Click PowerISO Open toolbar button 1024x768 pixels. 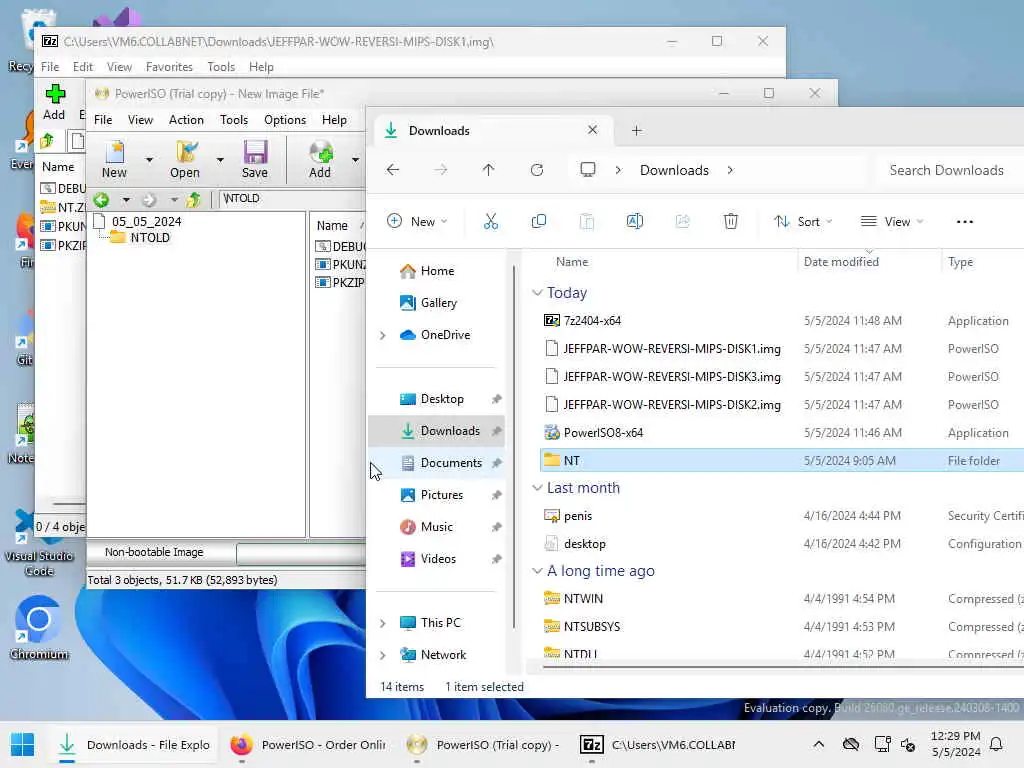(x=185, y=159)
